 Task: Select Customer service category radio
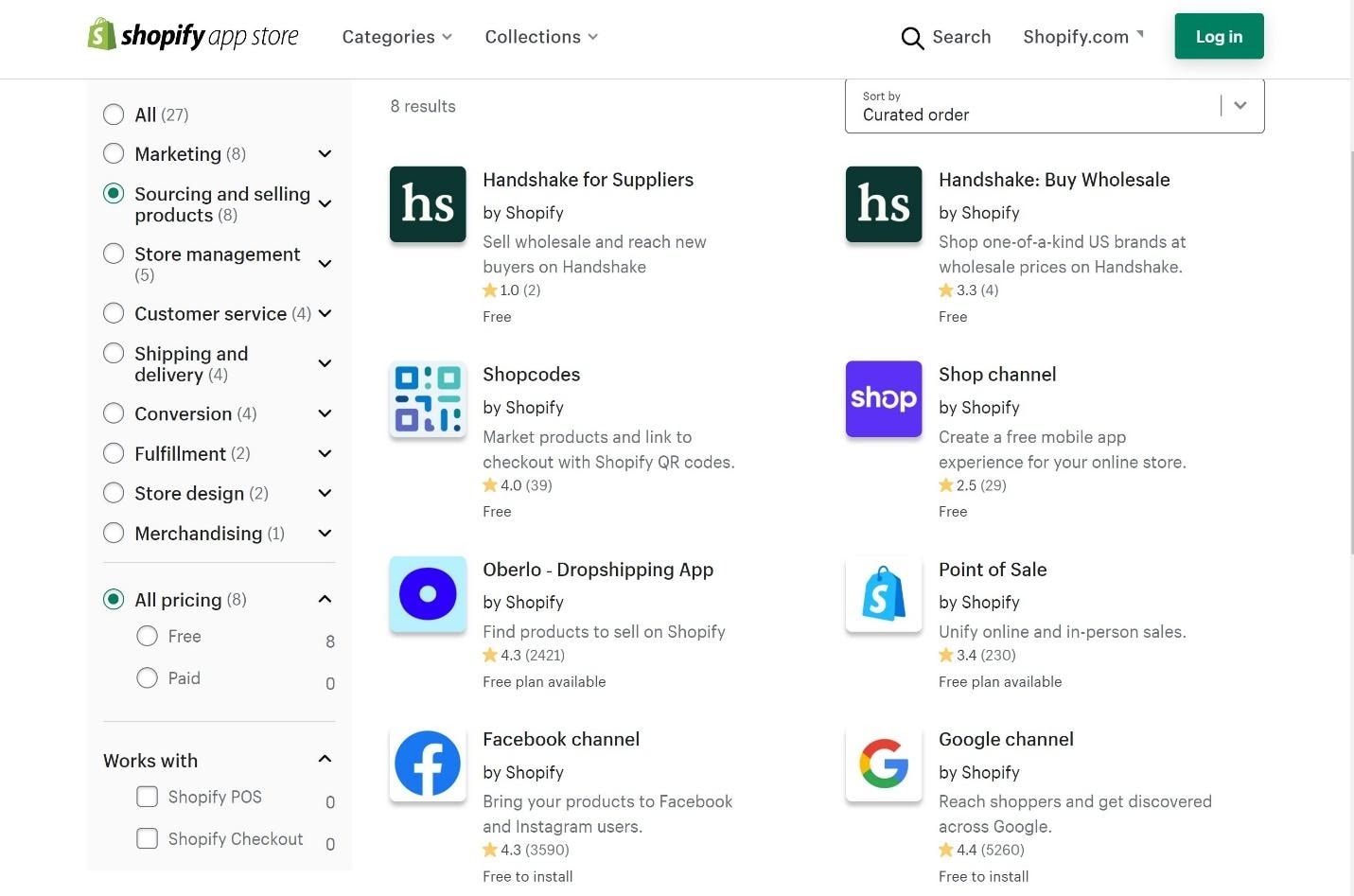(114, 313)
